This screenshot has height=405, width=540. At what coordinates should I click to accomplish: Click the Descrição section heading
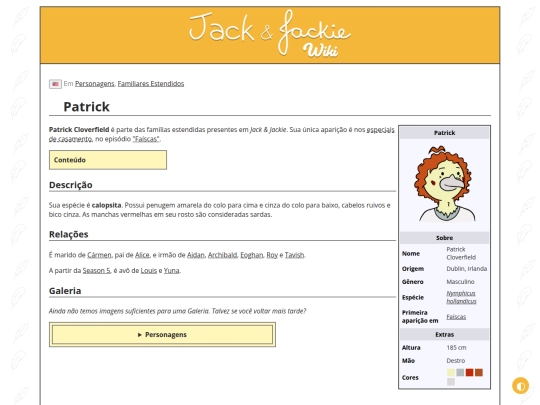click(71, 185)
